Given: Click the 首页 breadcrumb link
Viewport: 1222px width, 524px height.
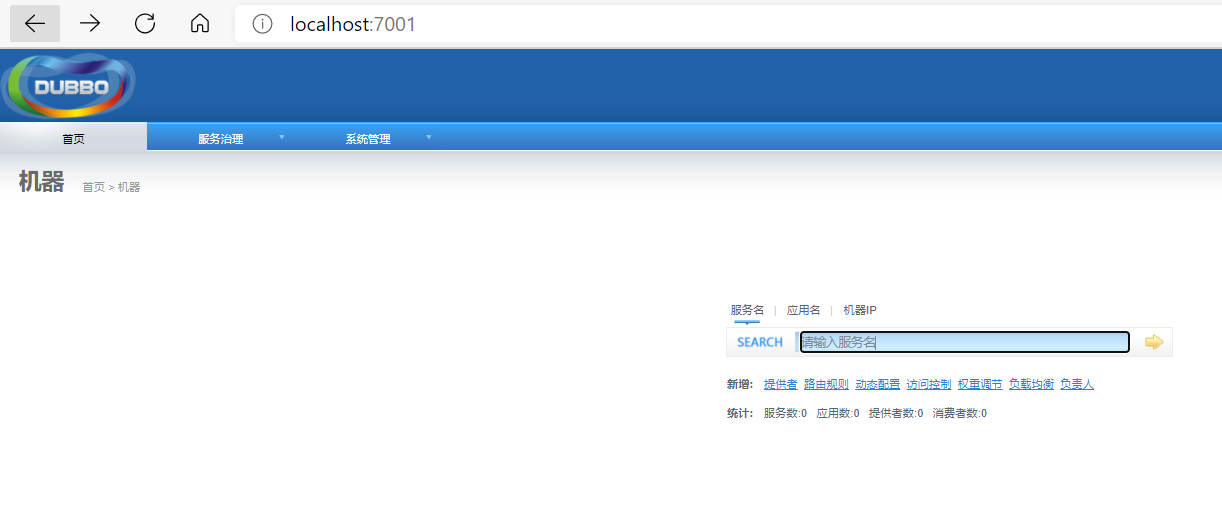Looking at the screenshot, I should (93, 187).
